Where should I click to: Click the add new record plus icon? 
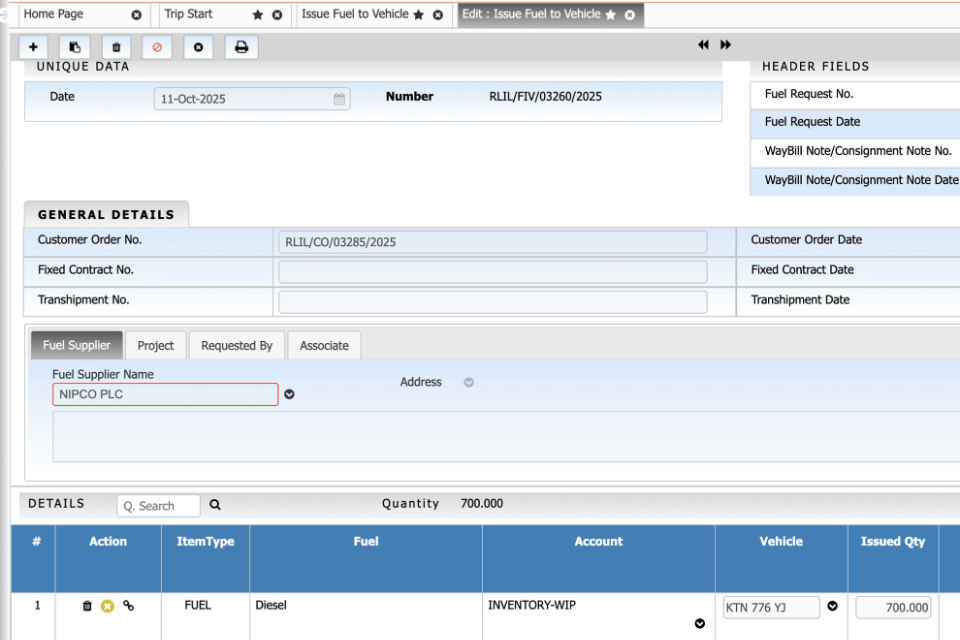tap(33, 47)
